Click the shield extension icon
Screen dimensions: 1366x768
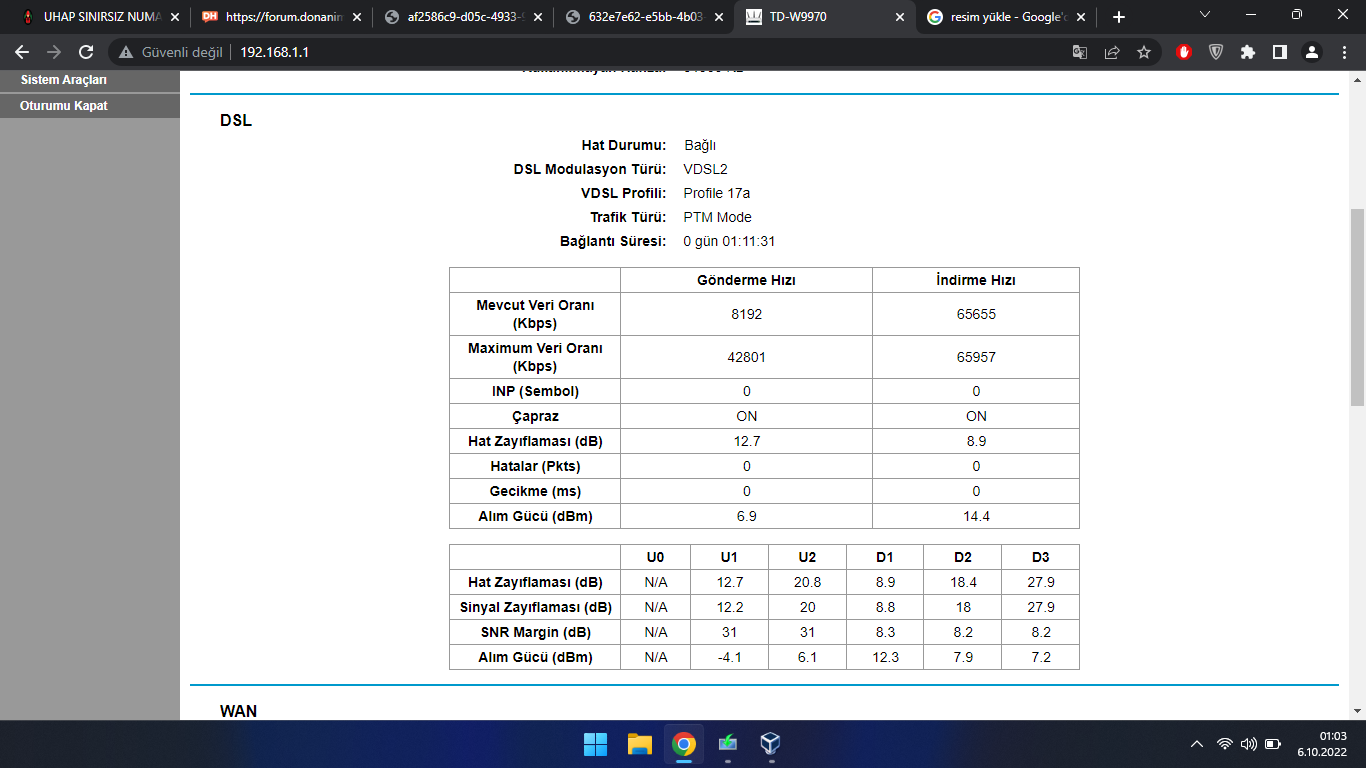1216,52
